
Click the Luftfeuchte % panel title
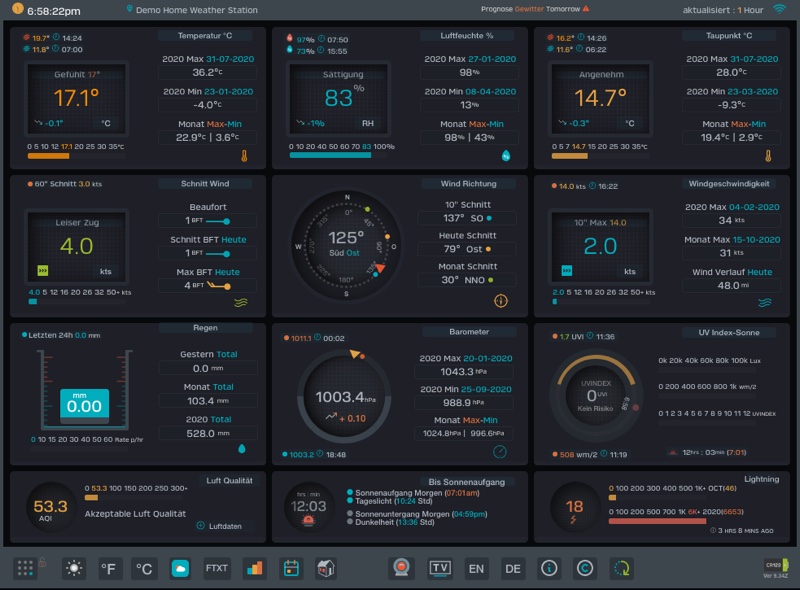(x=467, y=36)
